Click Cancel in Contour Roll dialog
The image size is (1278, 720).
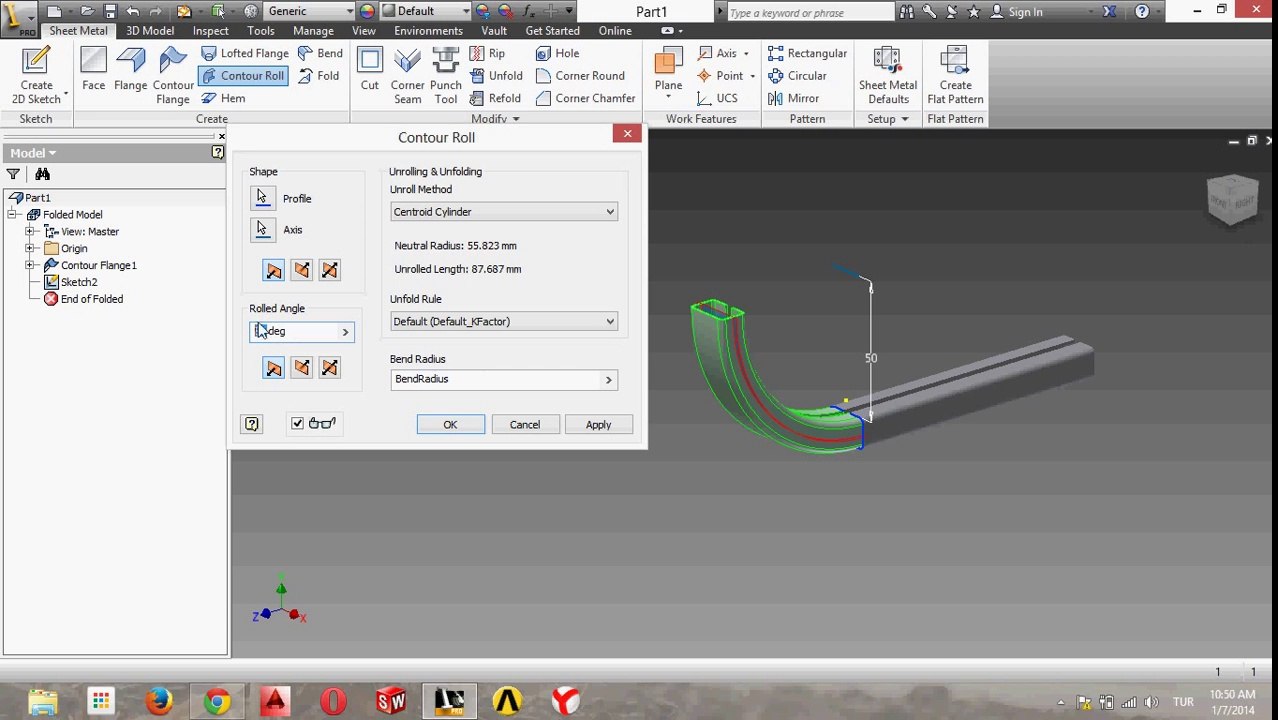click(524, 425)
